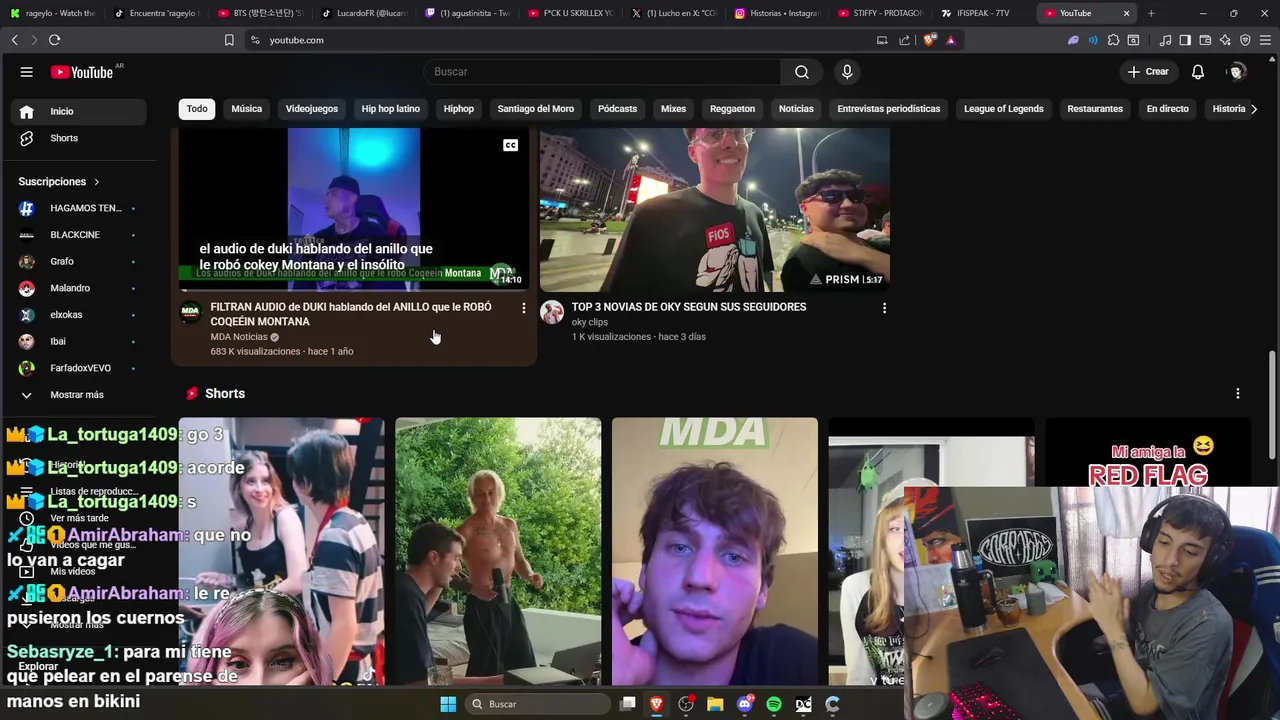
Task: Open the Brave main menu icon
Action: (1265, 40)
